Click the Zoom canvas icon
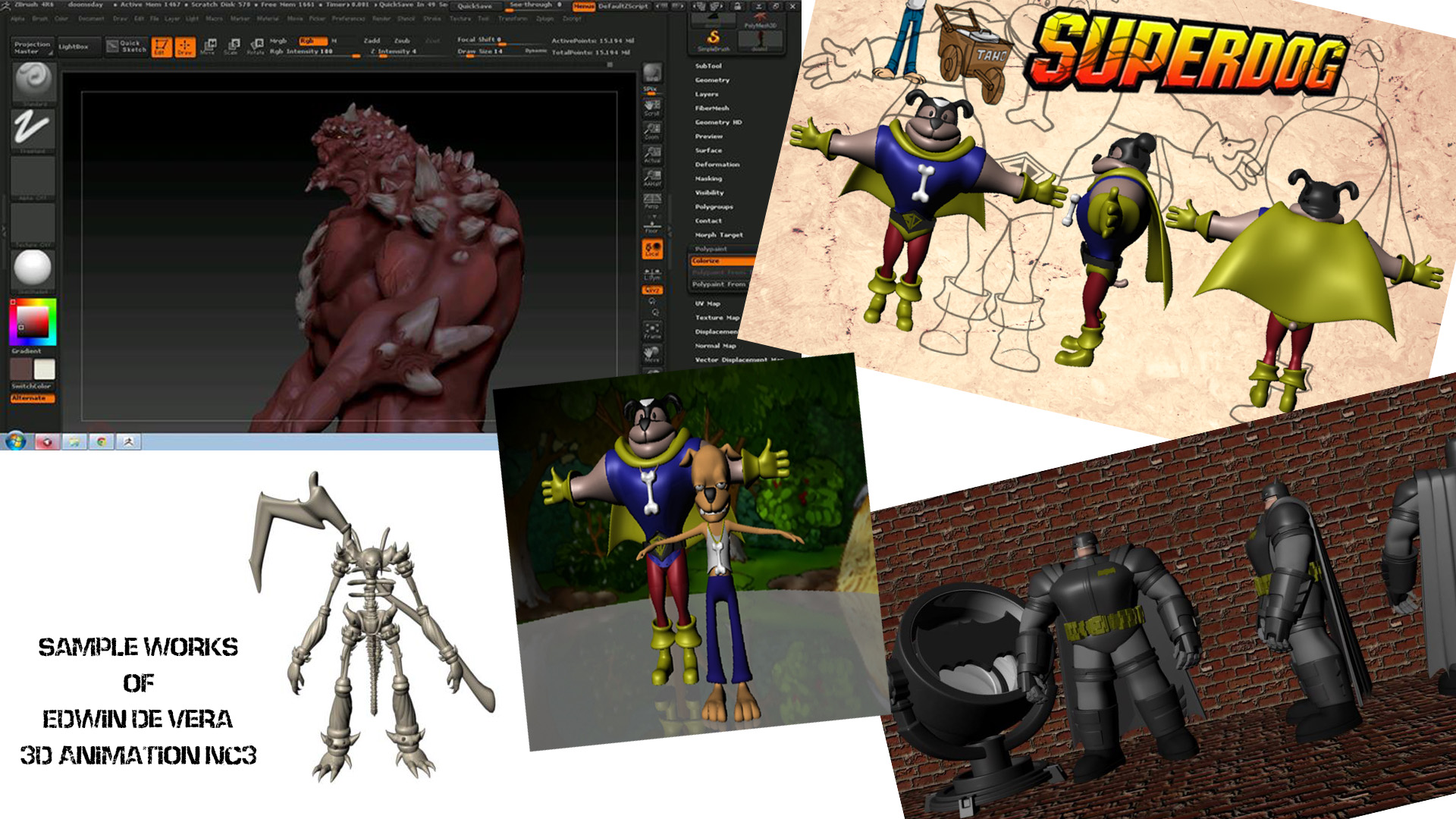 coord(652,131)
